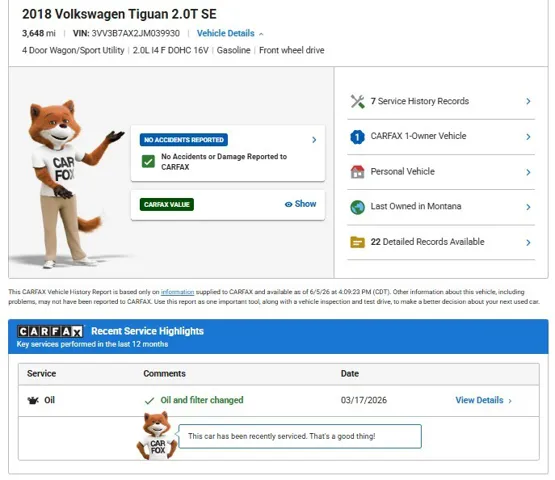This screenshot has height=480, width=555.
Task: Open 7 Service History Records chevron
Action: 528,101
